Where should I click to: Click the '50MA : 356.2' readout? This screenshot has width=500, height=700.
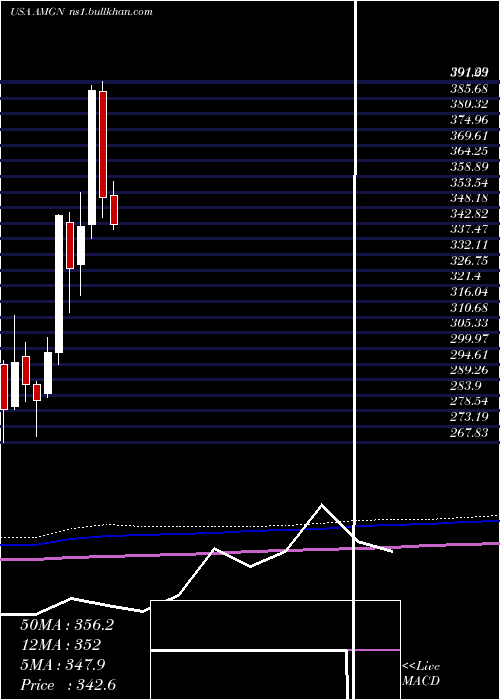[x=67, y=625]
